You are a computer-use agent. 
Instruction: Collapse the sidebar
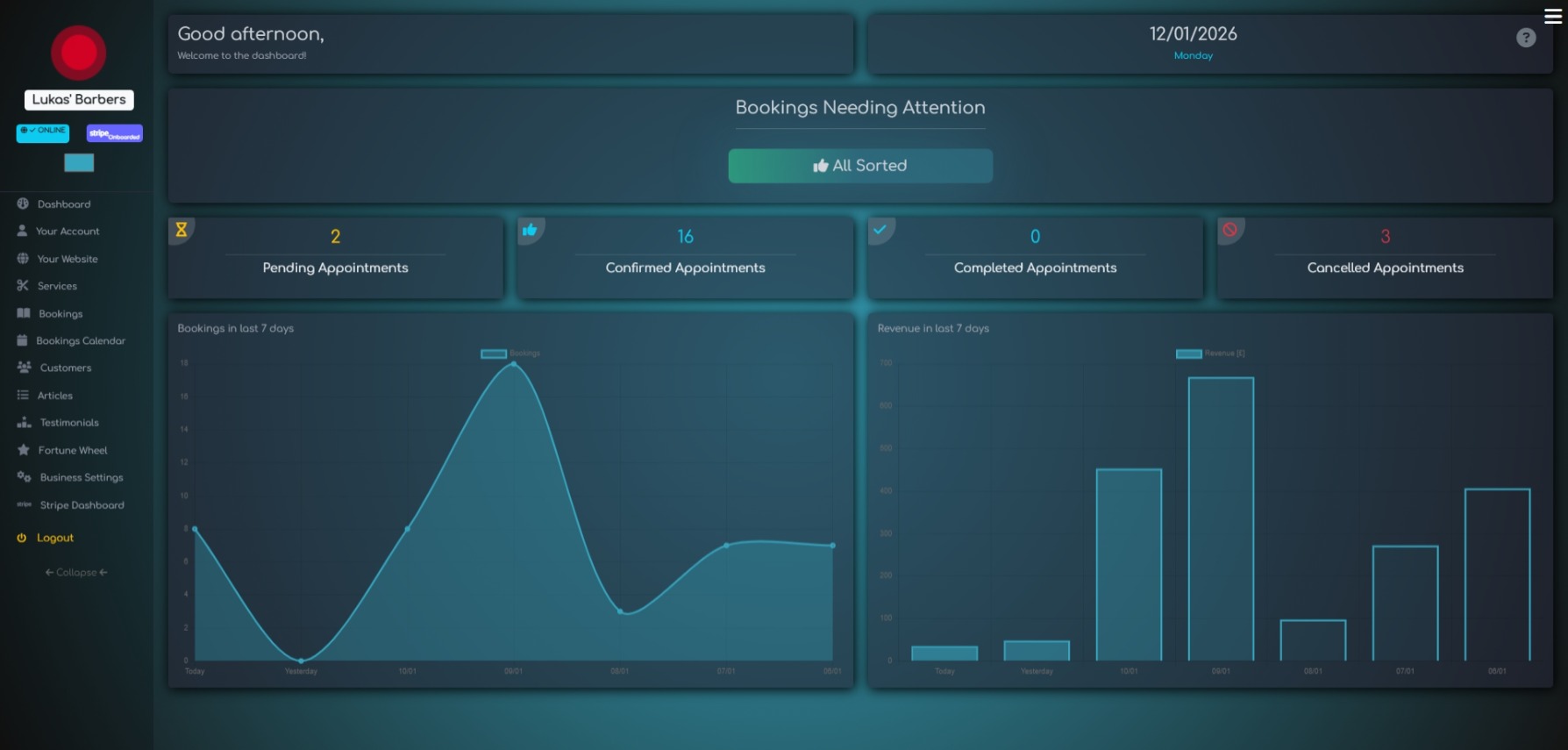pos(76,572)
